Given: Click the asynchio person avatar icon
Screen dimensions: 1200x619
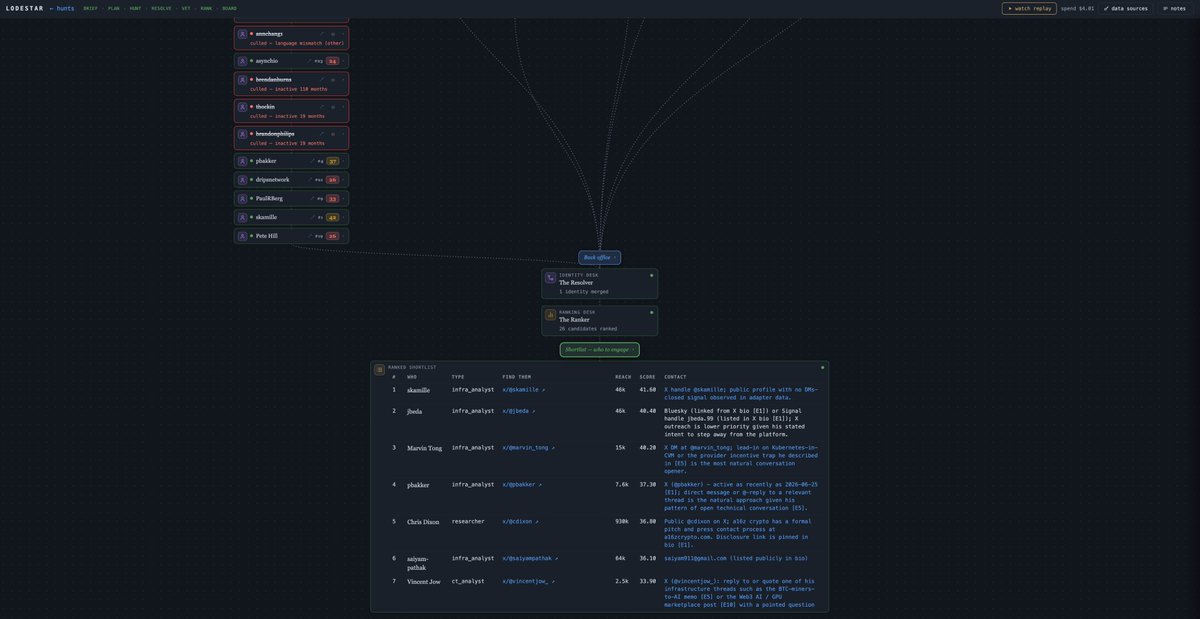Looking at the screenshot, I should coord(242,61).
